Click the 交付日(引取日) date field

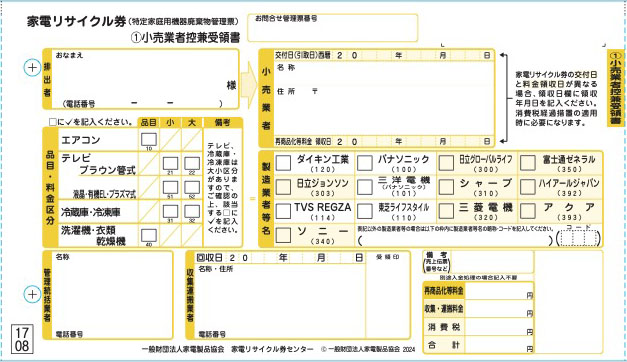tap(384, 56)
